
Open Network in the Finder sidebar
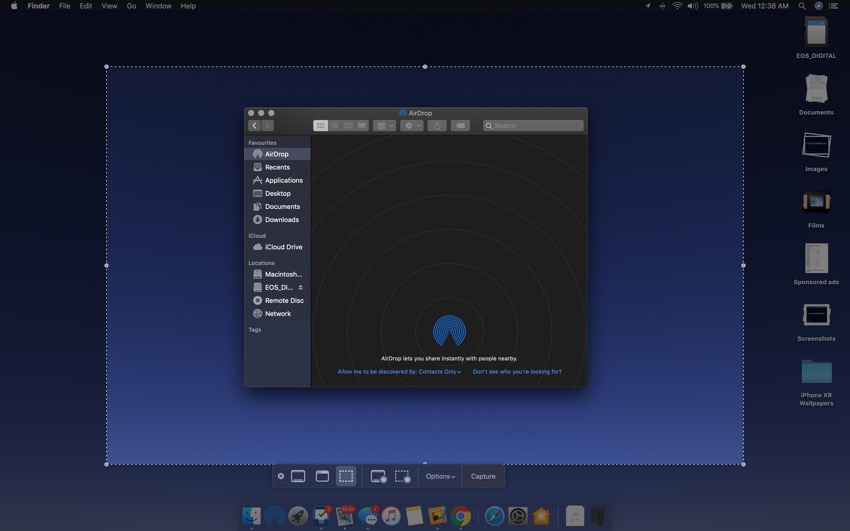click(278, 314)
